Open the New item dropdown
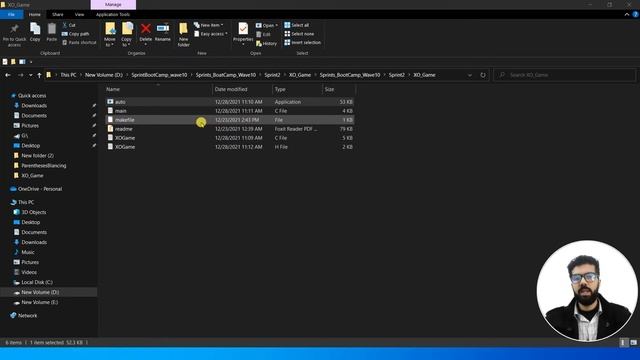Image resolution: width=640 pixels, height=360 pixels. 209,25
